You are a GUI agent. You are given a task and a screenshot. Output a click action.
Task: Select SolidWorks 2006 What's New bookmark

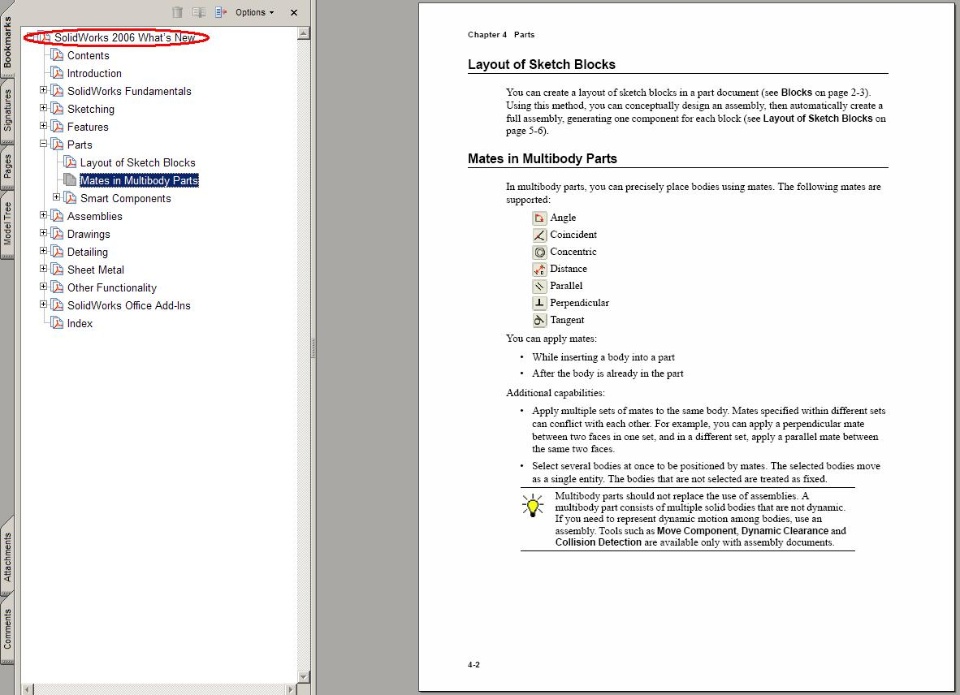(x=124, y=37)
